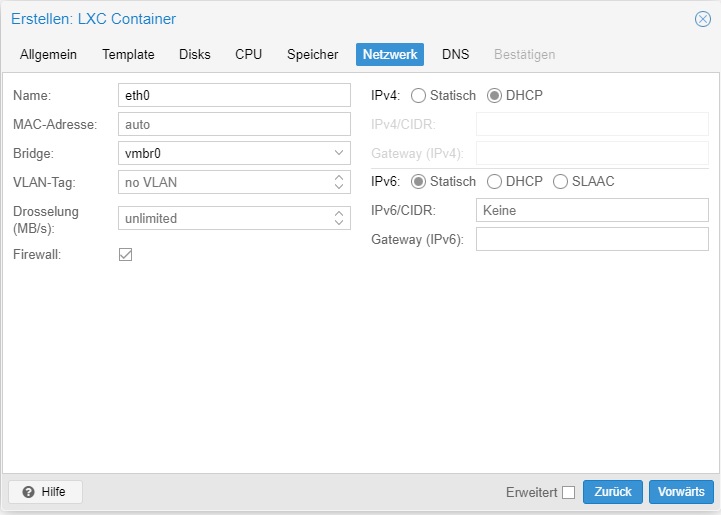Image resolution: width=721 pixels, height=515 pixels.
Task: Increase VLAN-Tag value with up arrow
Action: (x=338, y=177)
